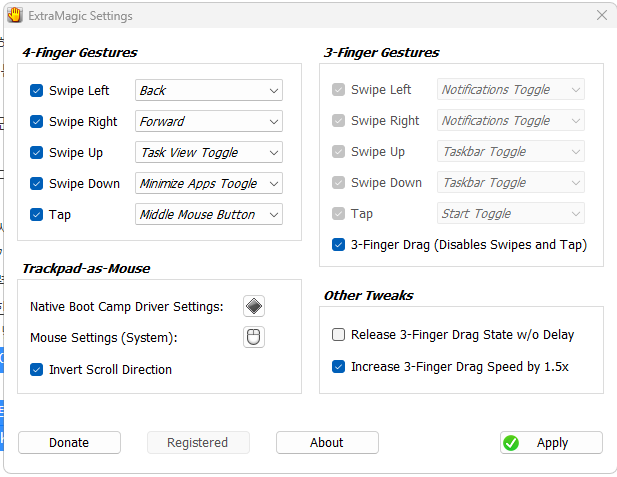Disable Invert Scroll Direction

click(x=37, y=370)
